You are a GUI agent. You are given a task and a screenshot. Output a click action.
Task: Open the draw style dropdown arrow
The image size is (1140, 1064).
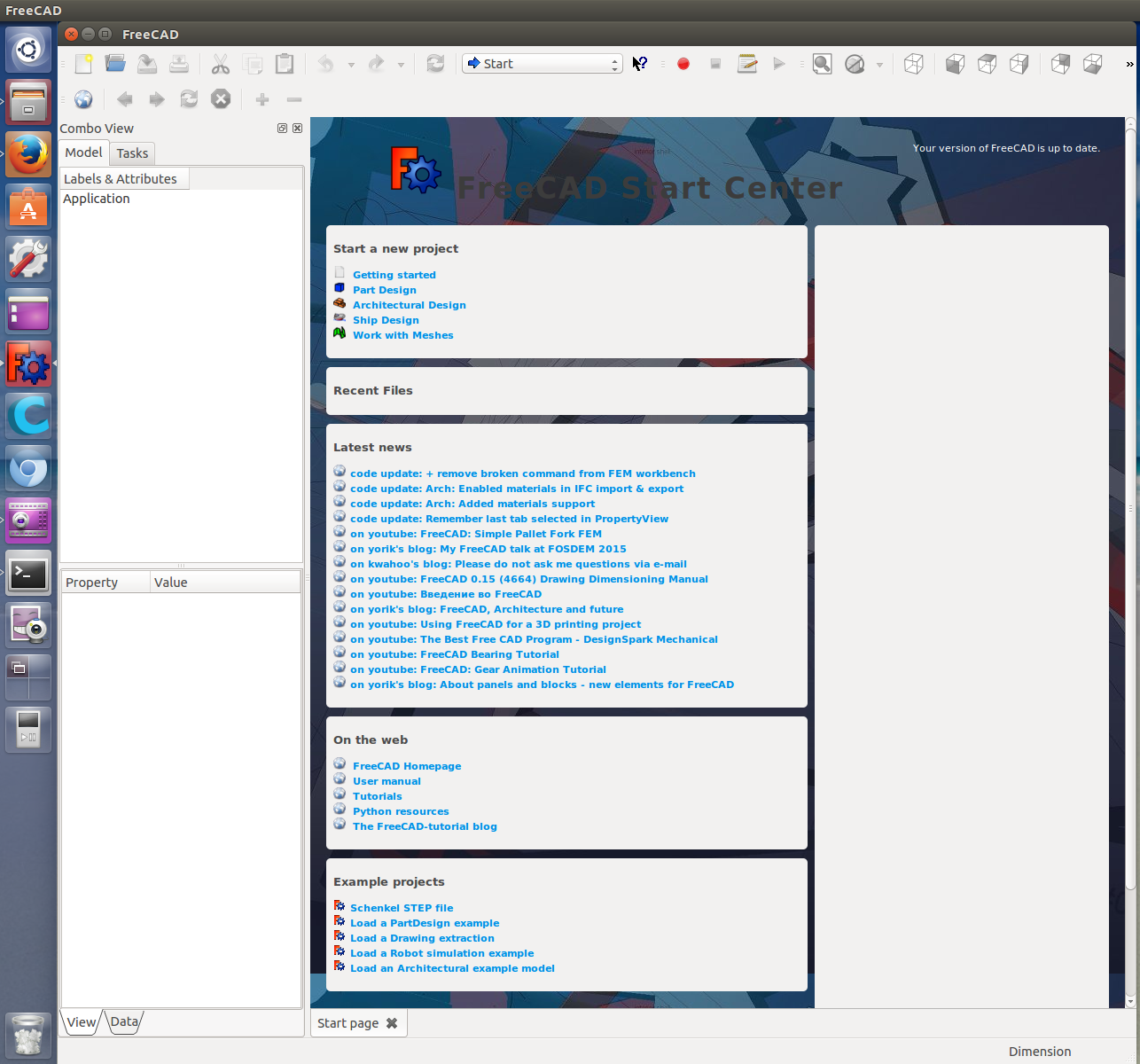tap(879, 65)
